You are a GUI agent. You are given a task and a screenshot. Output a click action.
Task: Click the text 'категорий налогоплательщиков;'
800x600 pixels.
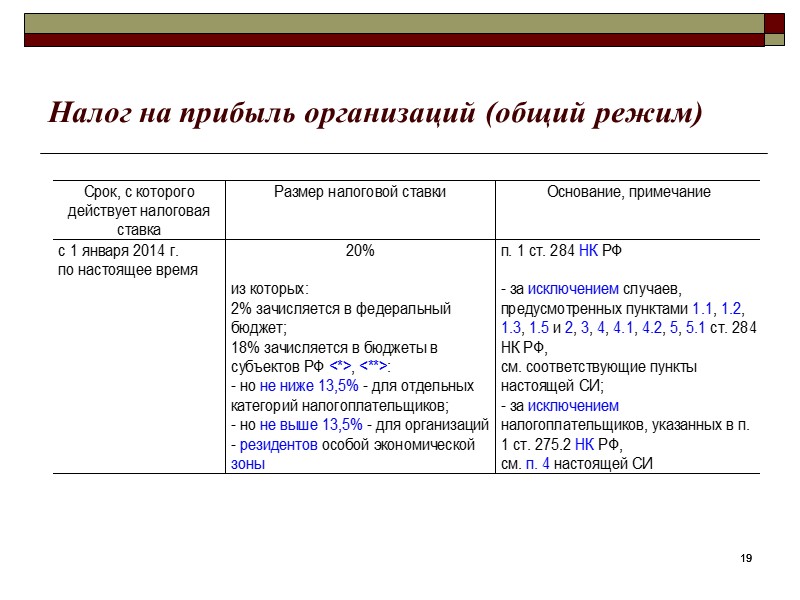340,406
